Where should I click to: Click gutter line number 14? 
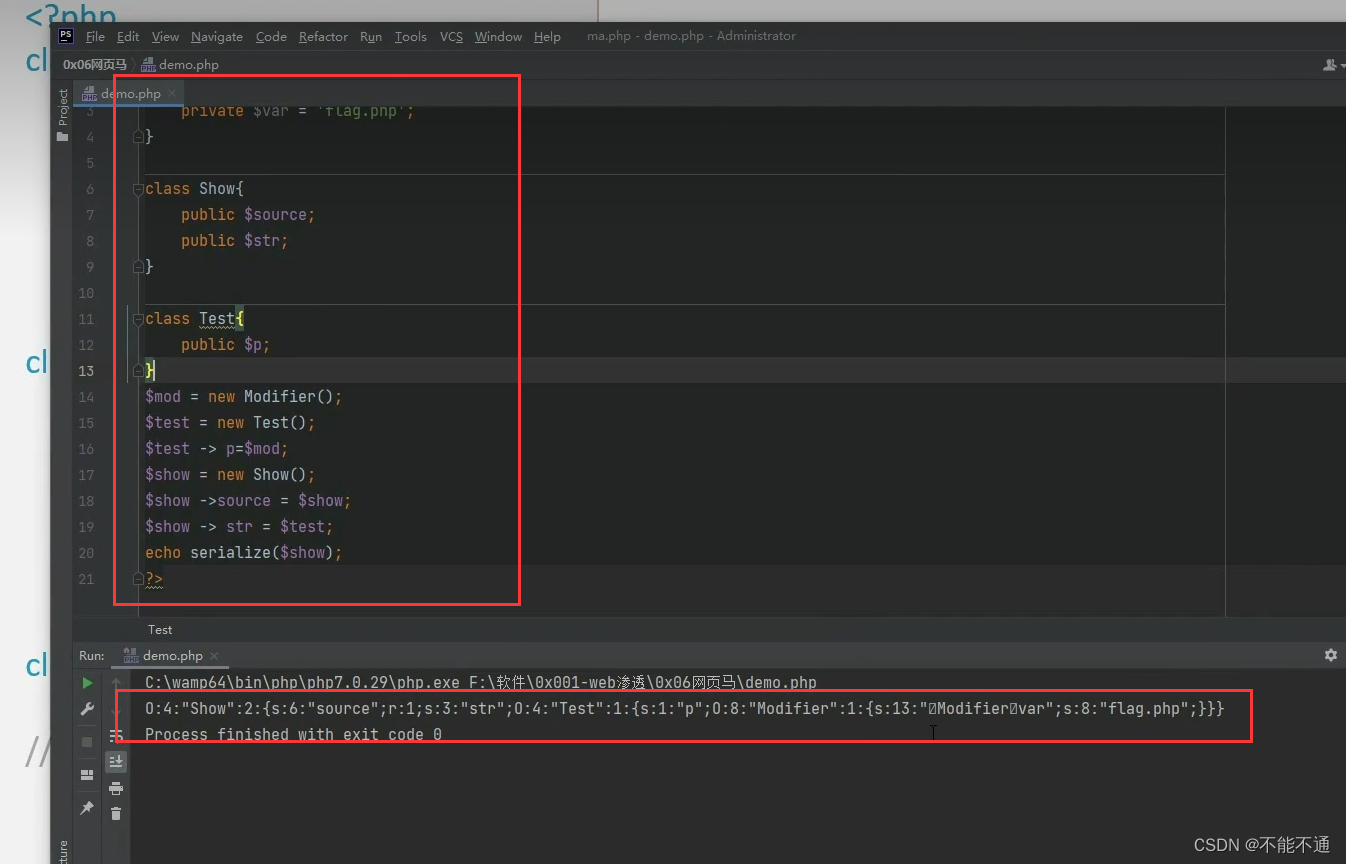pos(86,397)
